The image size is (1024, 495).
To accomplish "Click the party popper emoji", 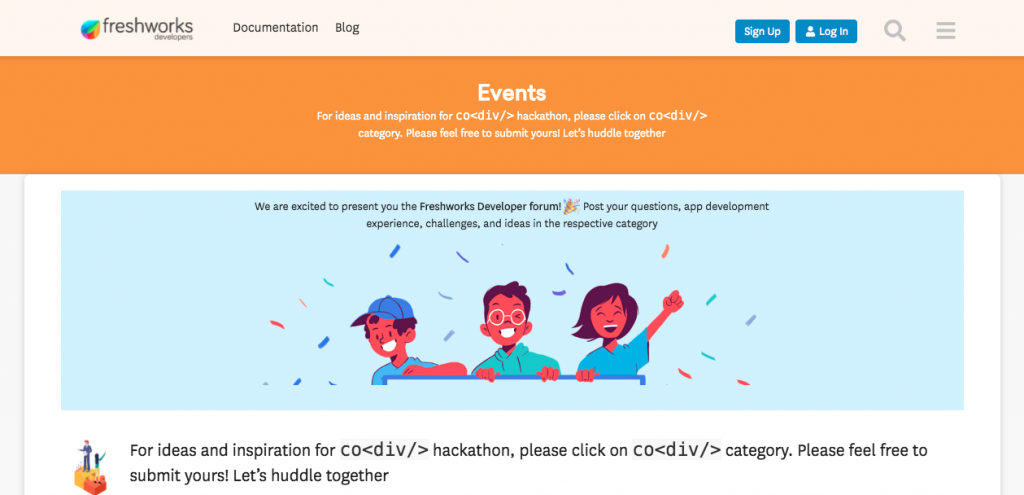I will pyautogui.click(x=571, y=206).
